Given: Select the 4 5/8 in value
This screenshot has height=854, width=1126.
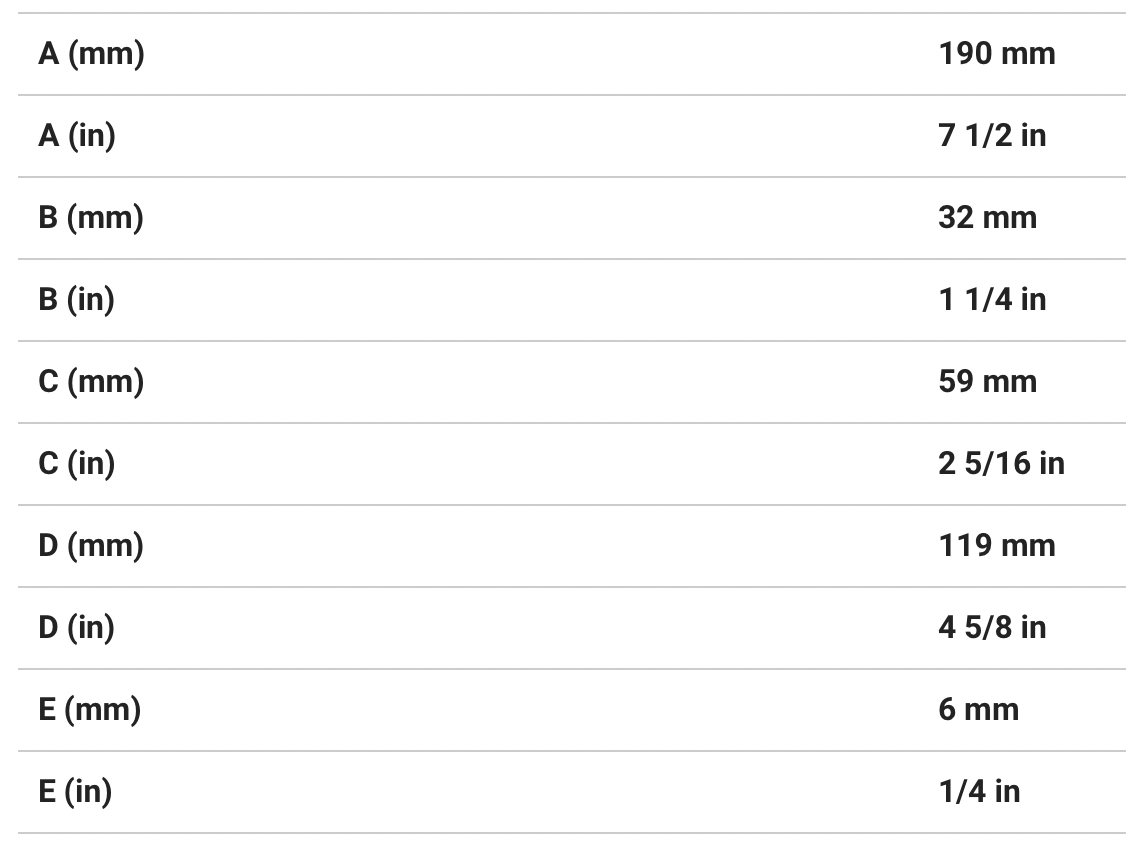Looking at the screenshot, I should tap(992, 628).
